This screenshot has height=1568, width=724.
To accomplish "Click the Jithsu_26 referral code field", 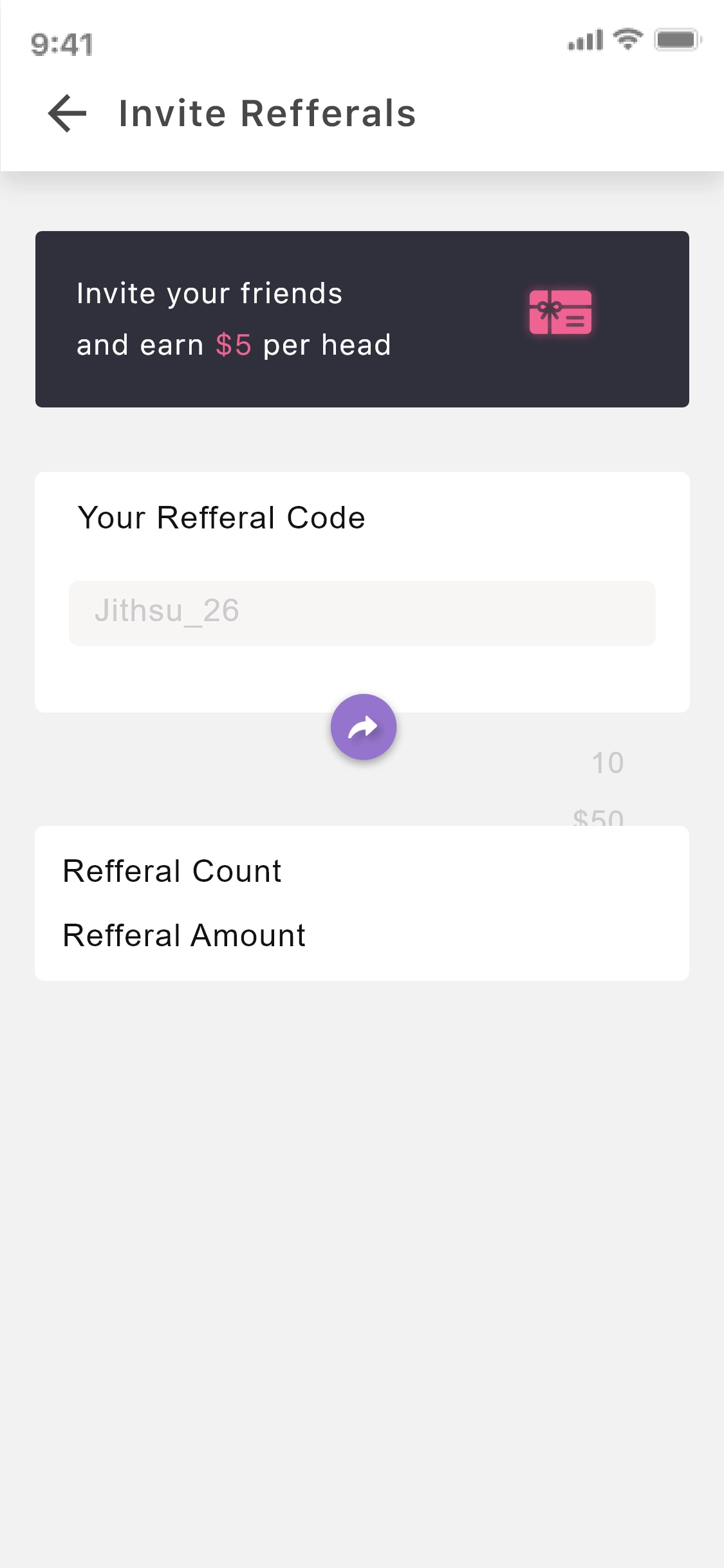I will [x=362, y=613].
